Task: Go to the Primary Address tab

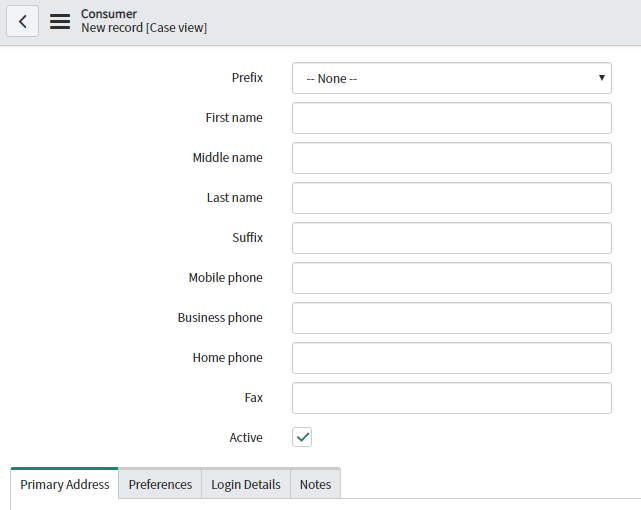Action: (x=65, y=484)
